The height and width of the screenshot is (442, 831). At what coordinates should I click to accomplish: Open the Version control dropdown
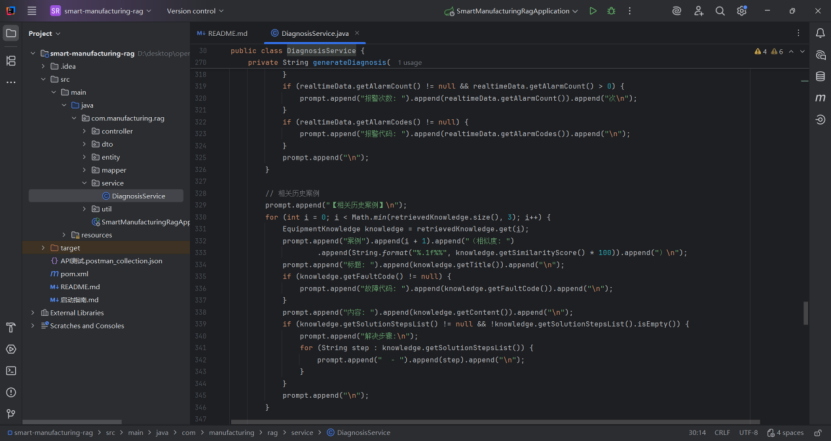(x=195, y=11)
